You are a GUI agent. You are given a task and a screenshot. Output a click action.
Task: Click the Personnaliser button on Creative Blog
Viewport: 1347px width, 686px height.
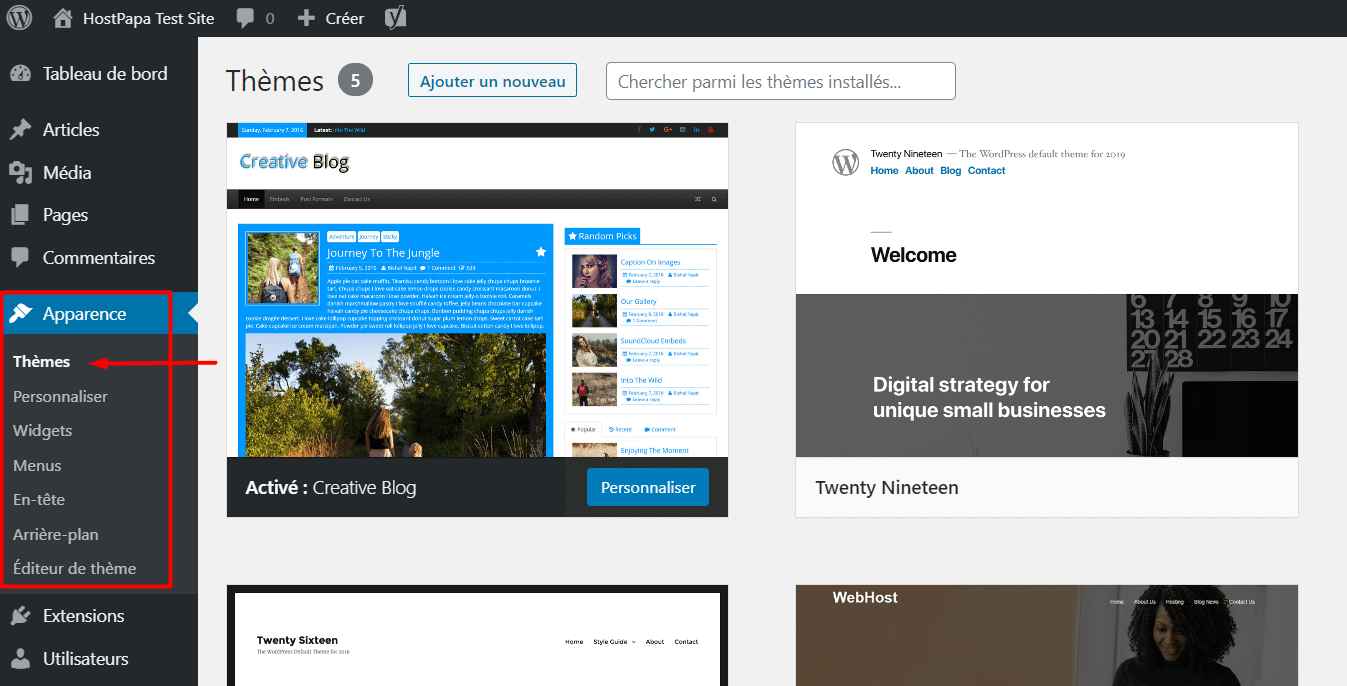tap(648, 487)
